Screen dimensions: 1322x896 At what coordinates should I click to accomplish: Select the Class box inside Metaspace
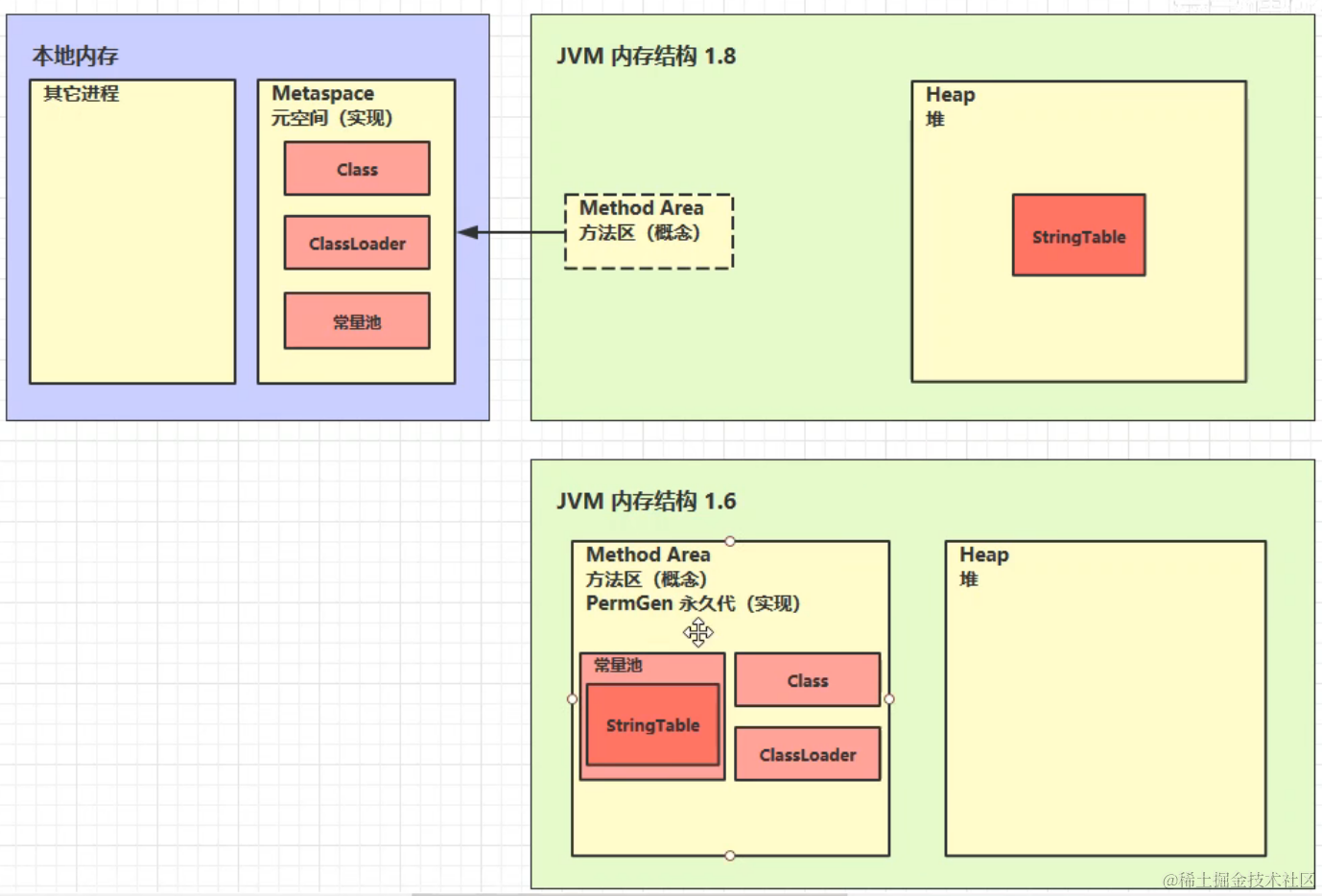click(x=357, y=169)
